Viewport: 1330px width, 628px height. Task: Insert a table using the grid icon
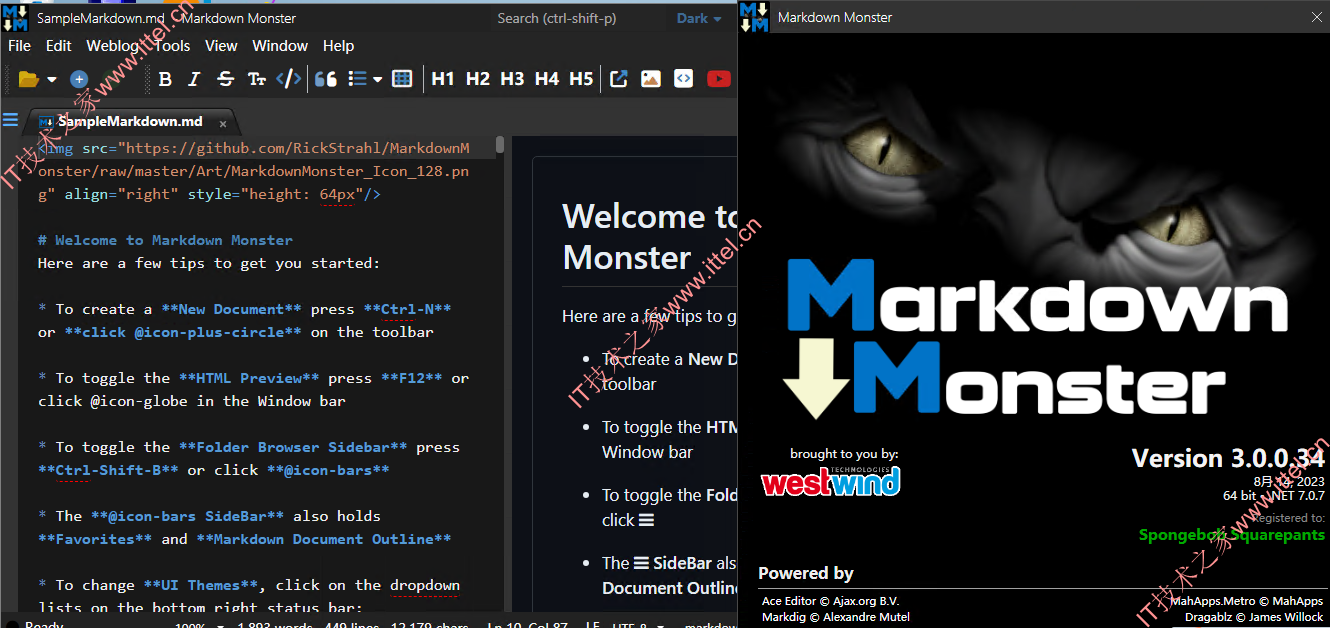pyautogui.click(x=402, y=79)
